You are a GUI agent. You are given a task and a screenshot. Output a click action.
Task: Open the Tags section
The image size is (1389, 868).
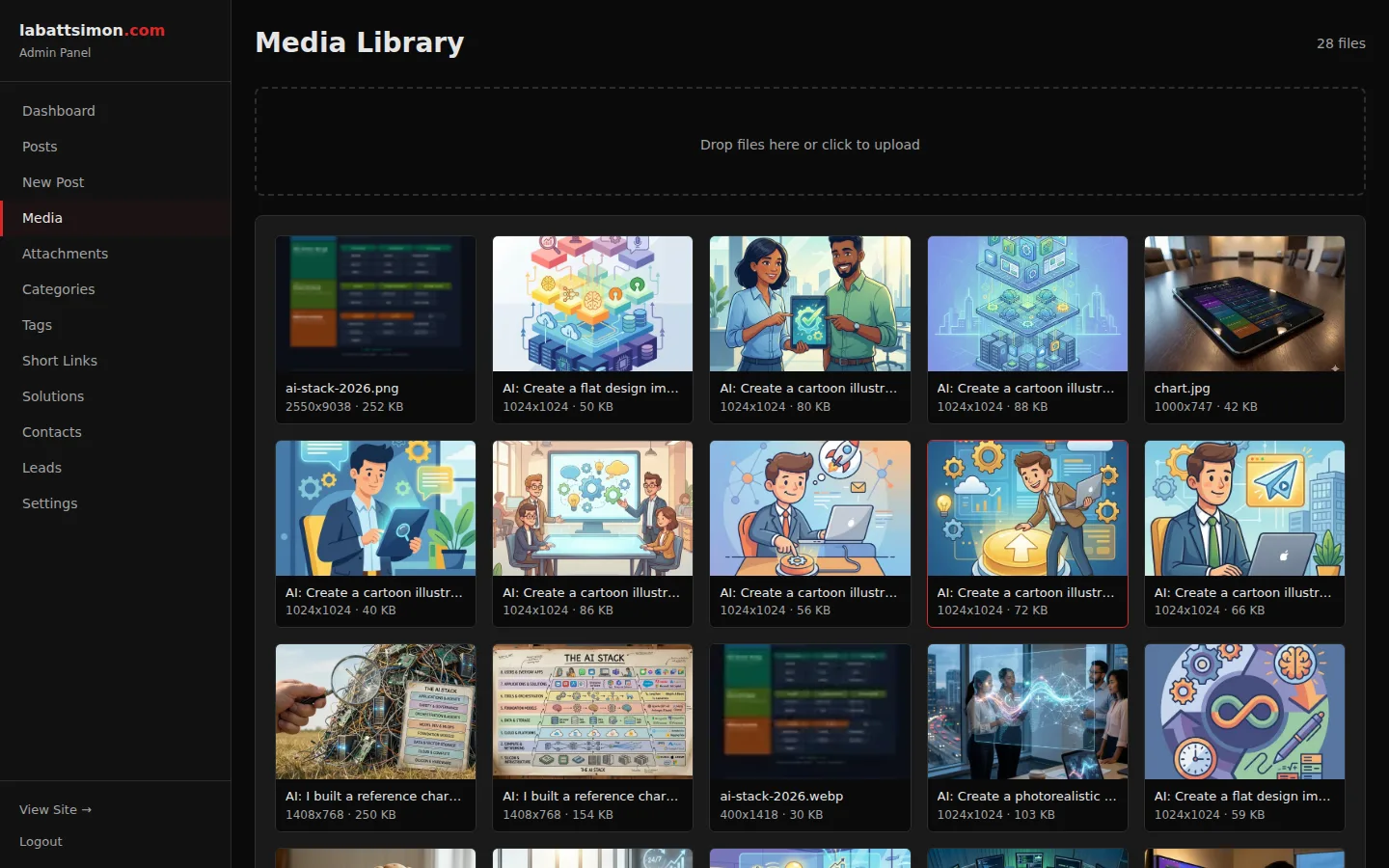coord(37,324)
